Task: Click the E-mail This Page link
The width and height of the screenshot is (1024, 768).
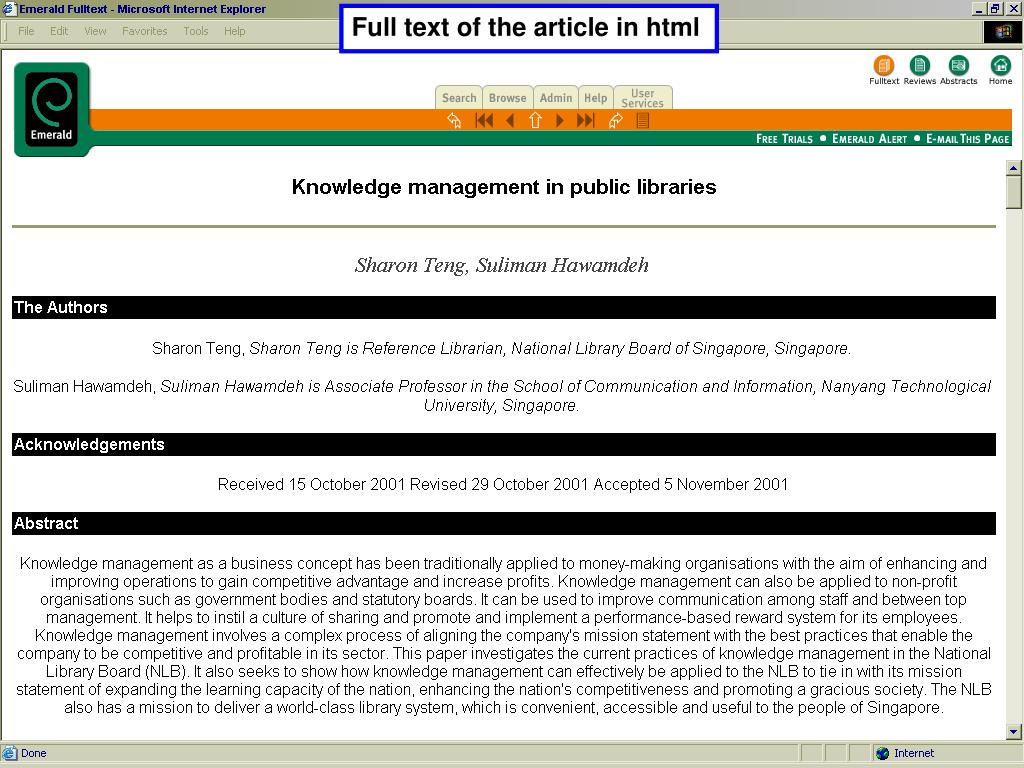Action: point(968,138)
